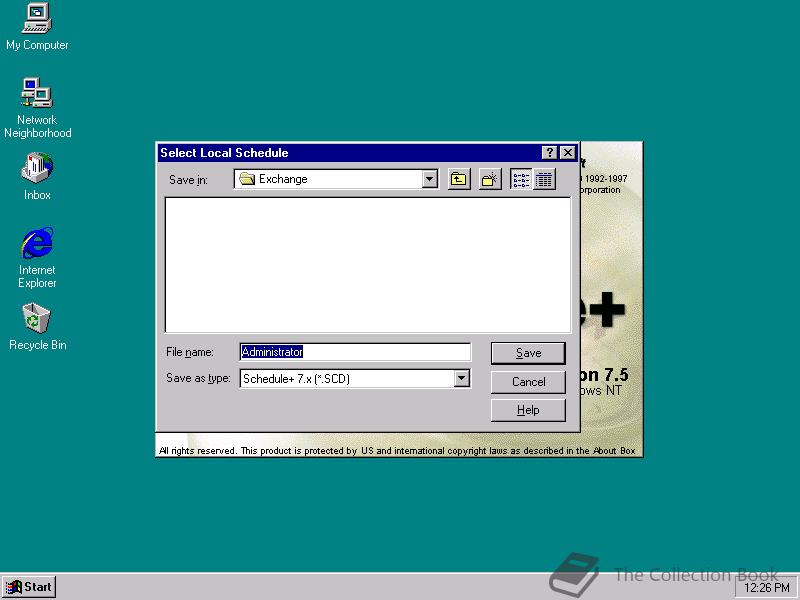Close the Select Local Schedule dialog
The width and height of the screenshot is (800, 600).
point(568,153)
